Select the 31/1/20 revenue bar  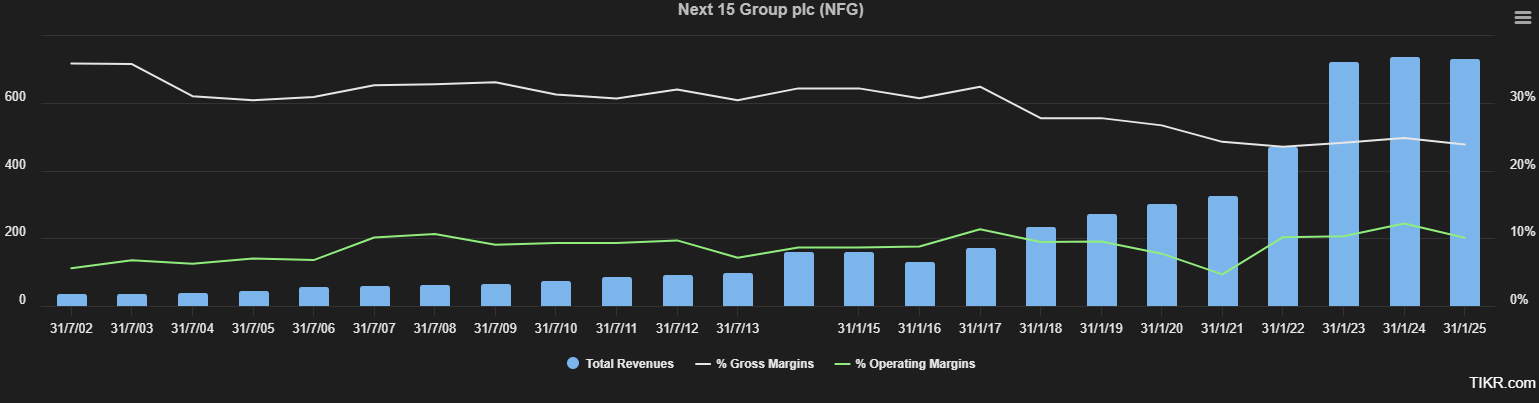[x=1162, y=255]
